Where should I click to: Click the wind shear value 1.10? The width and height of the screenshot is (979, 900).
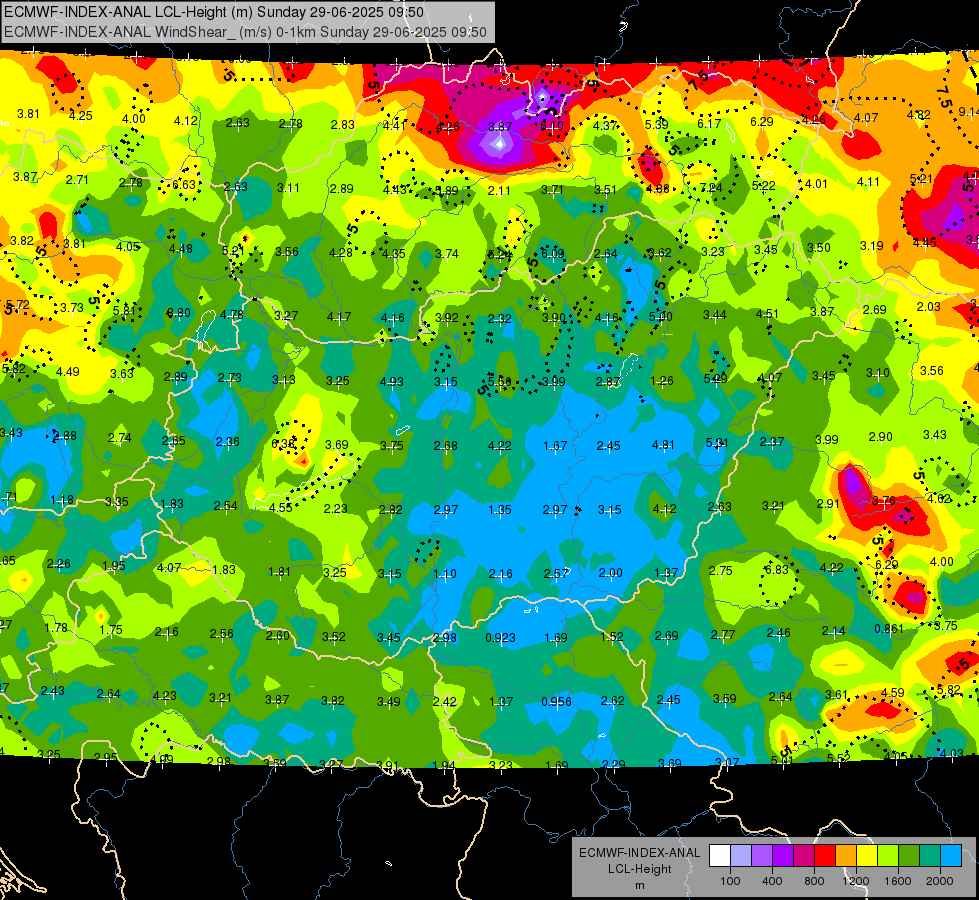pos(445,573)
